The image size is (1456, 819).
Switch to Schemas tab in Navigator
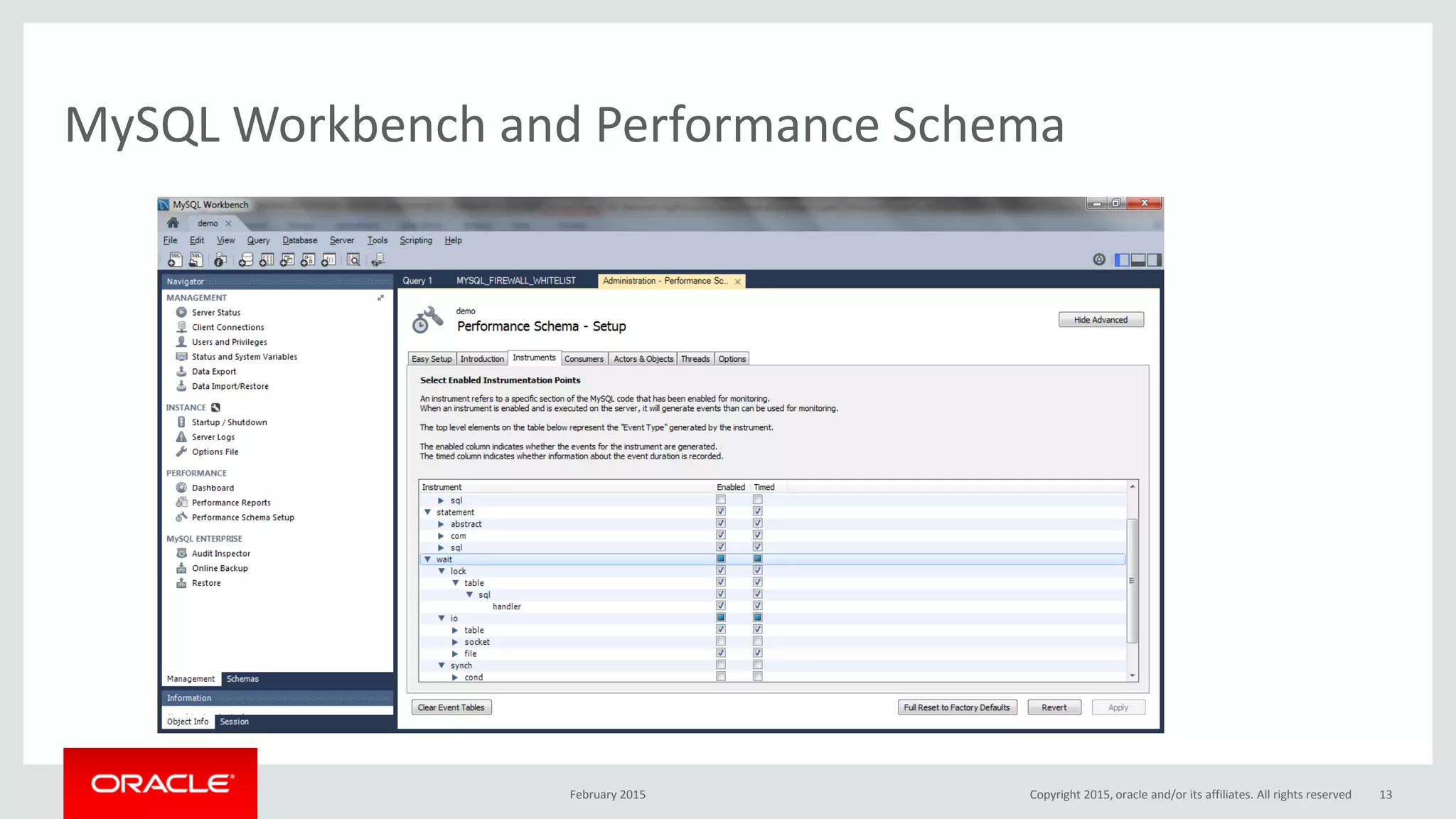(x=242, y=679)
